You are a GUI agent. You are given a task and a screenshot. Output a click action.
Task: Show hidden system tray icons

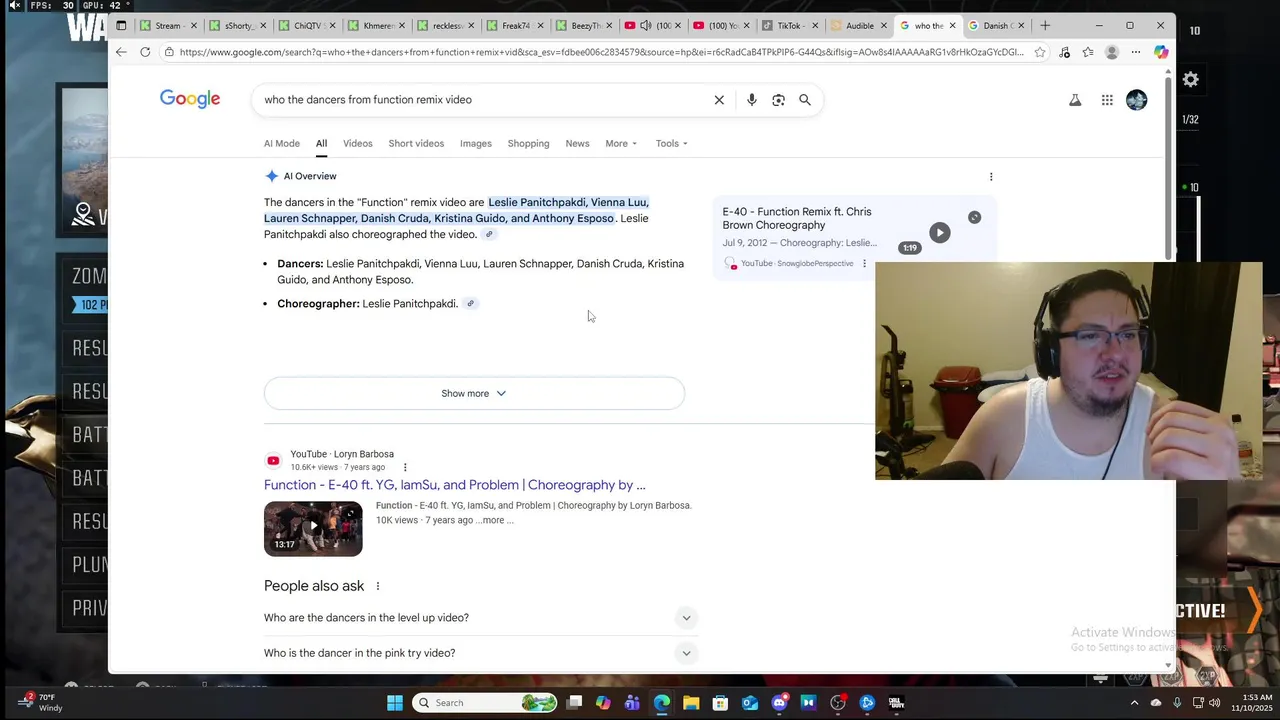point(1134,703)
